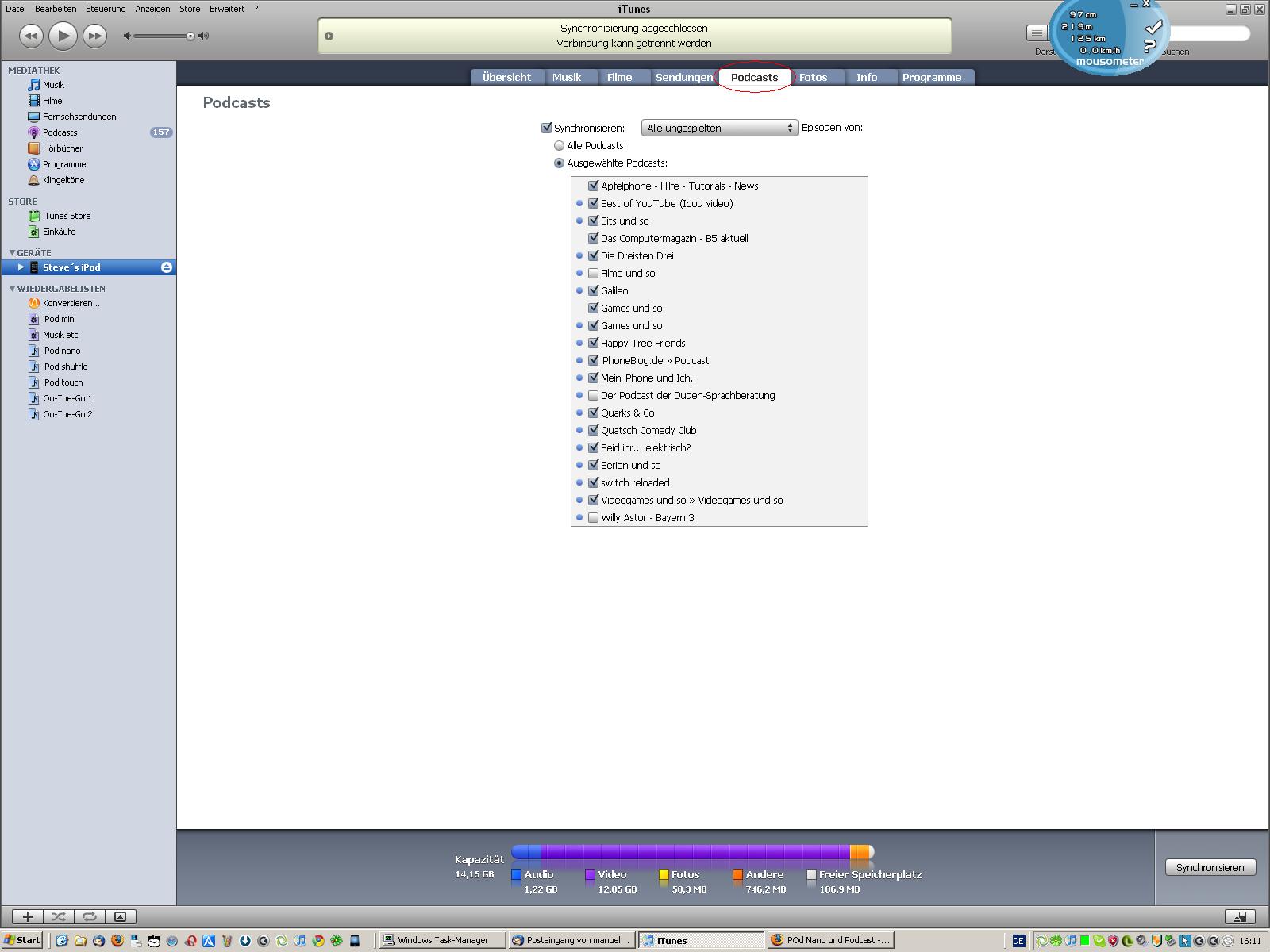The image size is (1270, 952).
Task: Select the Alle Podcasts radio button
Action: [560, 146]
